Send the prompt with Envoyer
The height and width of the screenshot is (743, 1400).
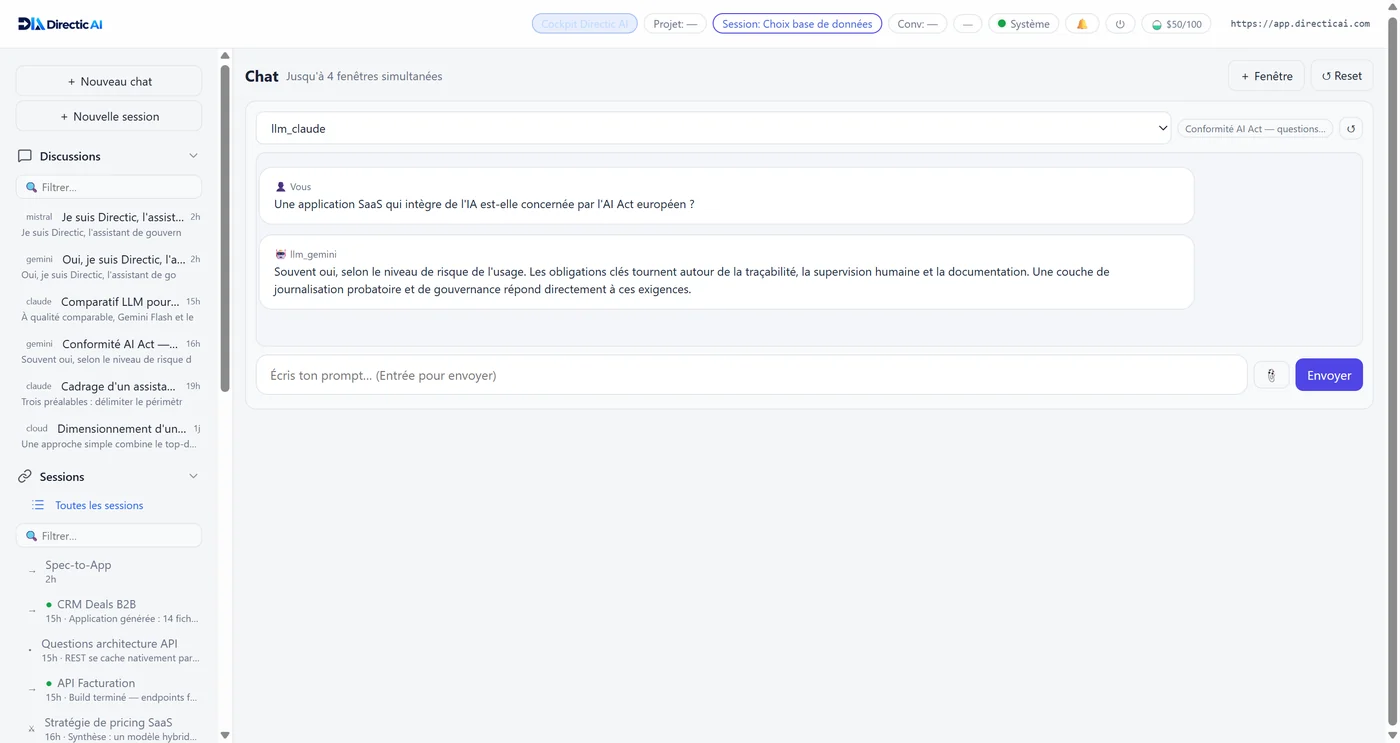1329,375
